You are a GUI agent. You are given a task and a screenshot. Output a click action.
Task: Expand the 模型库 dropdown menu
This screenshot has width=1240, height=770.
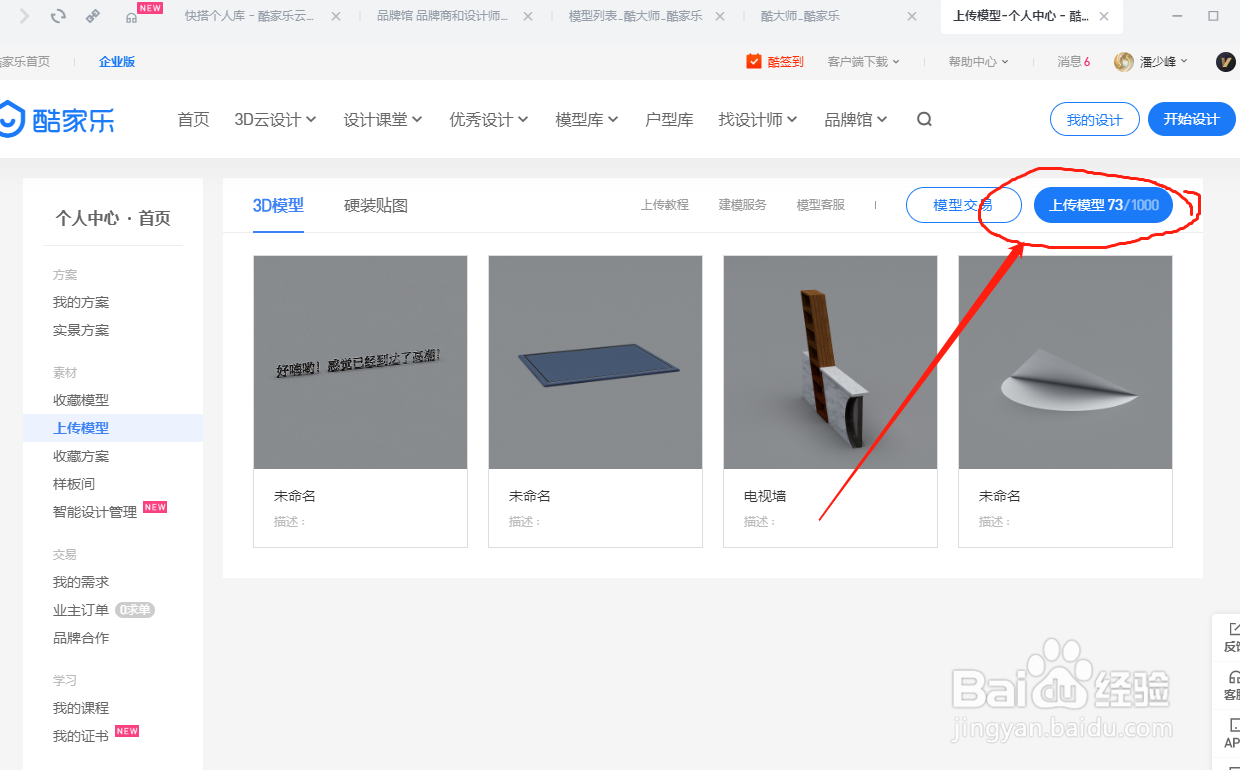click(587, 119)
